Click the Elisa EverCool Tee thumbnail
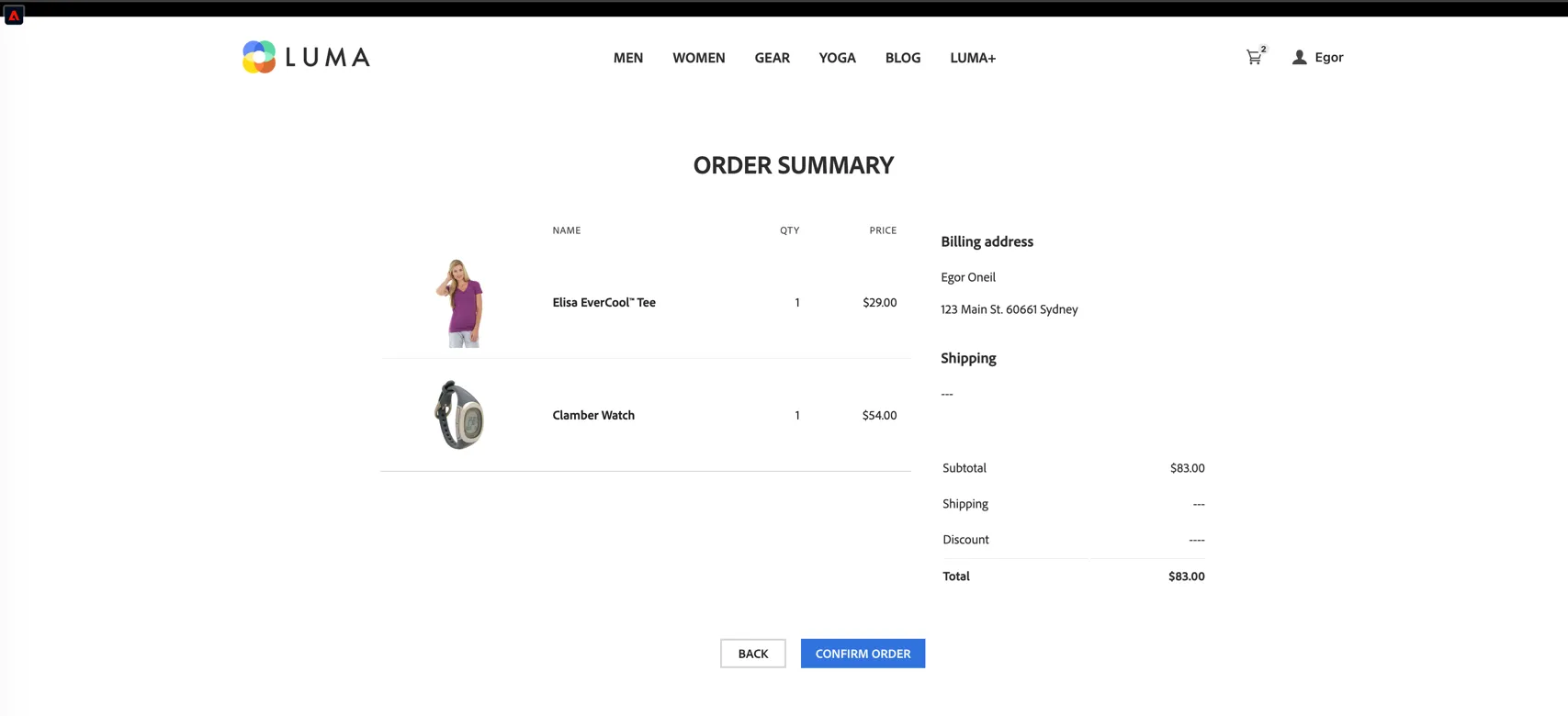This screenshot has height=716, width=1568. pyautogui.click(x=459, y=303)
